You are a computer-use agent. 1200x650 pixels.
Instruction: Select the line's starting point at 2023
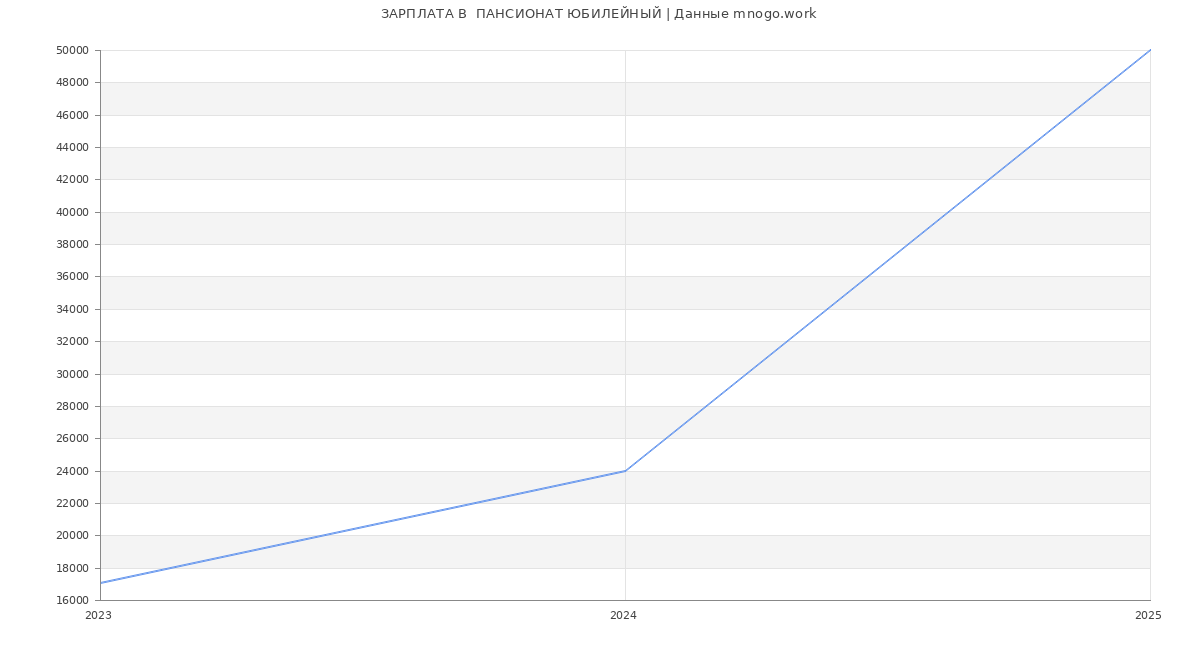pyautogui.click(x=101, y=583)
